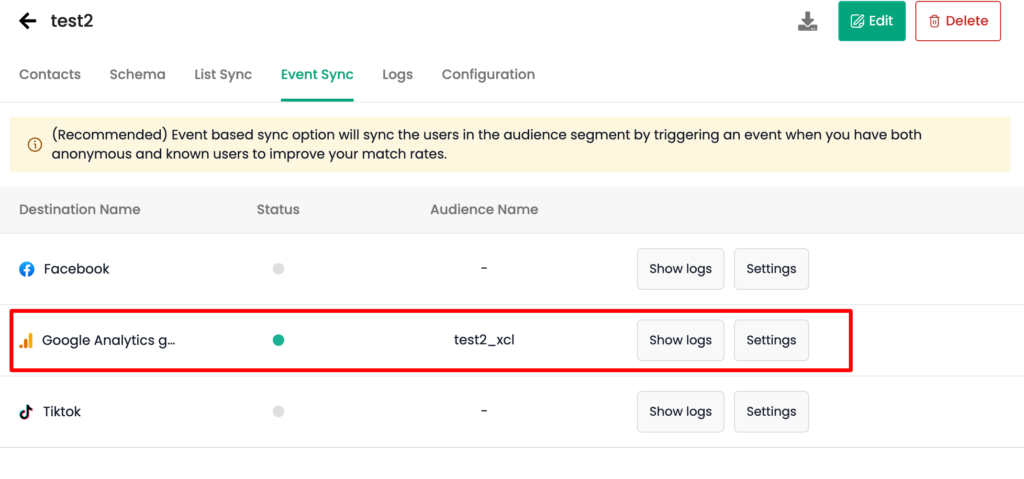Click the Tiktok destination name

coord(62,412)
